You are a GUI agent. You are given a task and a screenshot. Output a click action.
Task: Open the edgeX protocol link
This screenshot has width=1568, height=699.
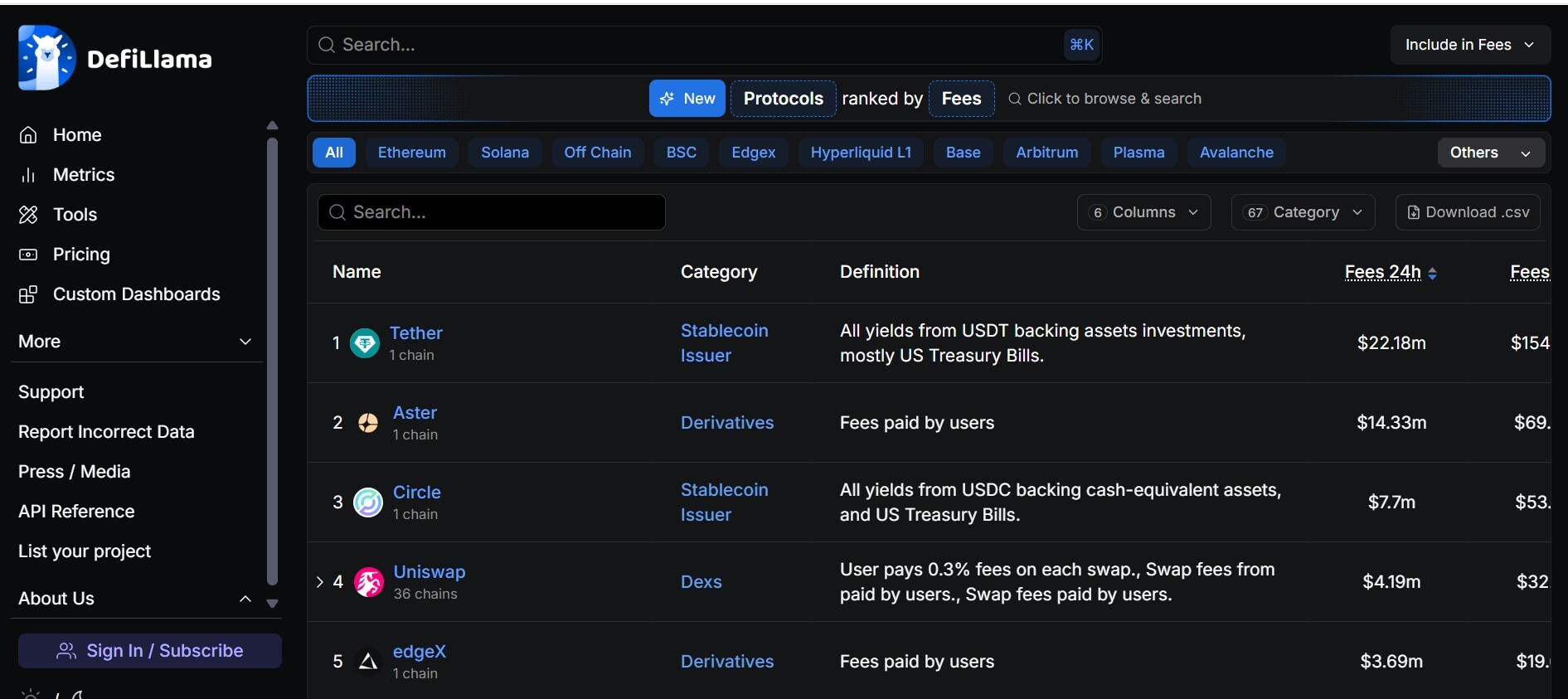click(420, 652)
